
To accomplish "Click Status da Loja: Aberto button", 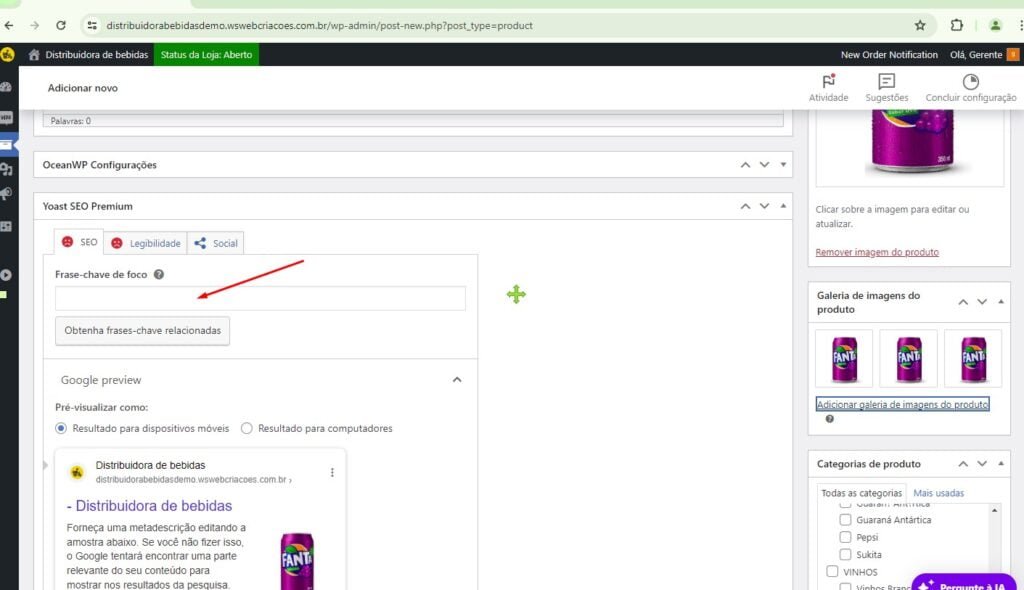I will (x=206, y=55).
